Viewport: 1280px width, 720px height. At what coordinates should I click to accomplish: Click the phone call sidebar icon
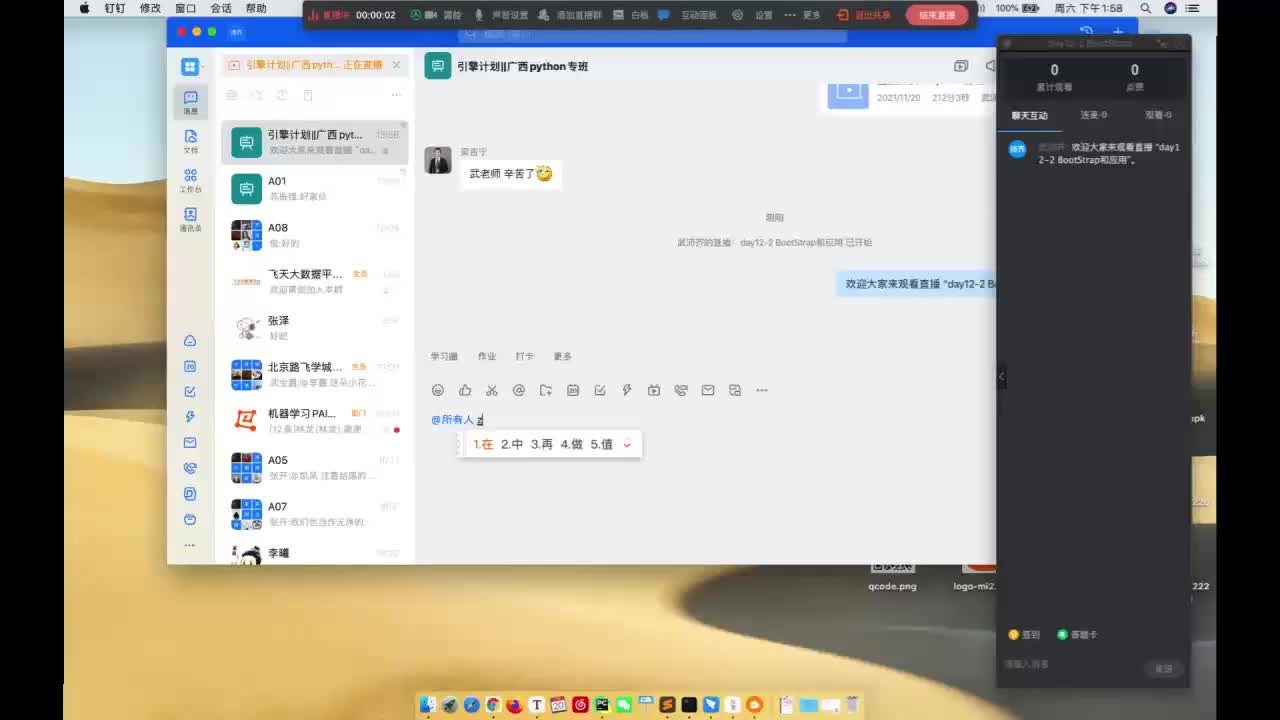pos(190,468)
